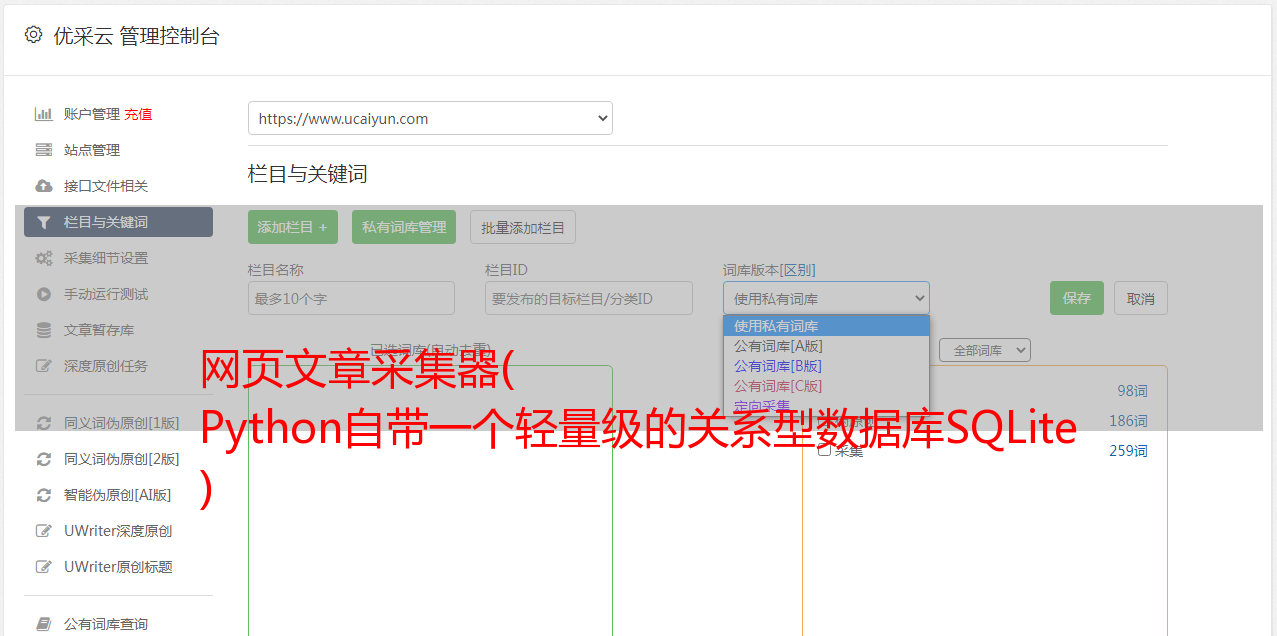Viewport: 1277px width, 636px height.
Task: Click the book icon for 公有词库查询
Action: tap(43, 624)
